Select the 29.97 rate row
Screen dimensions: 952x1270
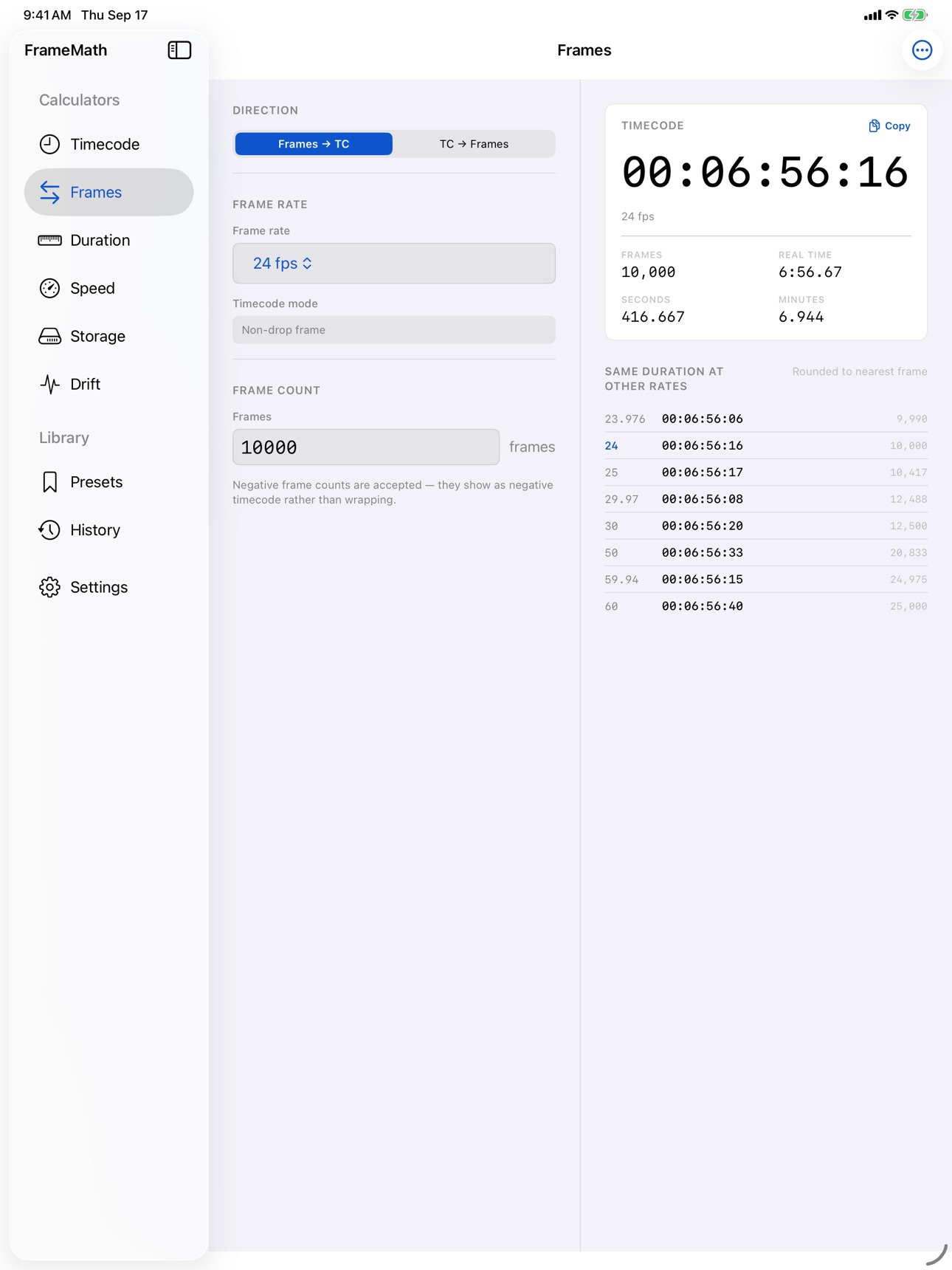click(x=766, y=499)
